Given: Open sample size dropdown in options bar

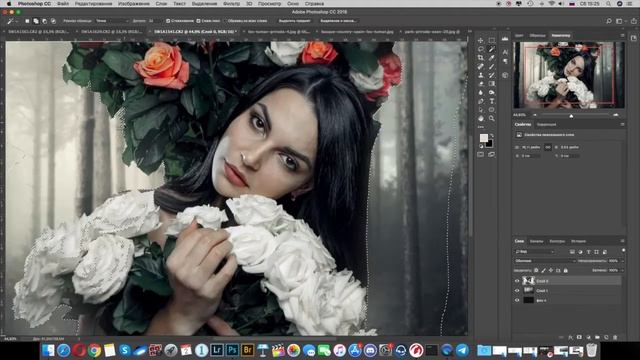Looking at the screenshot, I should click(111, 21).
